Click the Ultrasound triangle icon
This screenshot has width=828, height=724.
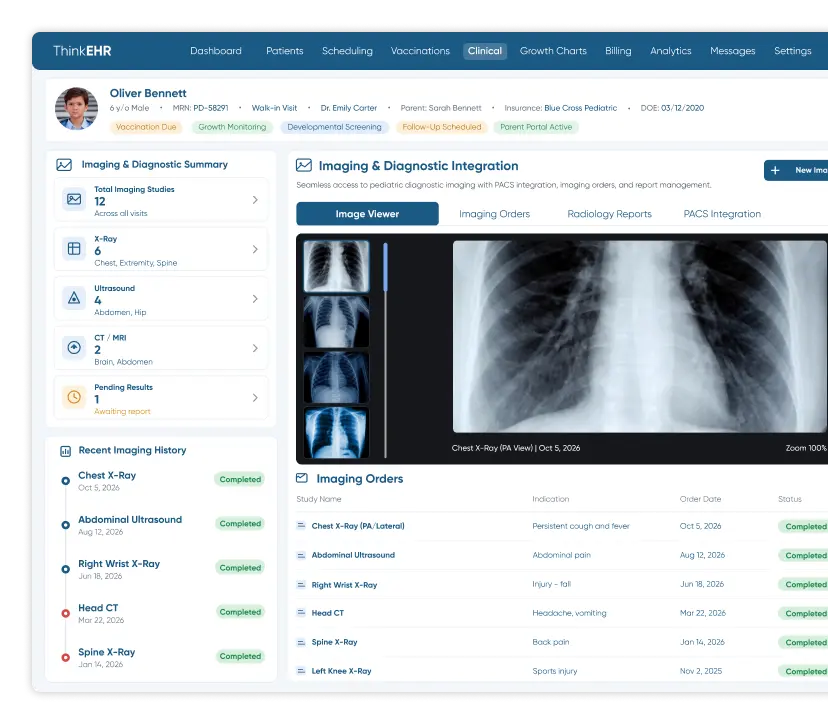74,298
